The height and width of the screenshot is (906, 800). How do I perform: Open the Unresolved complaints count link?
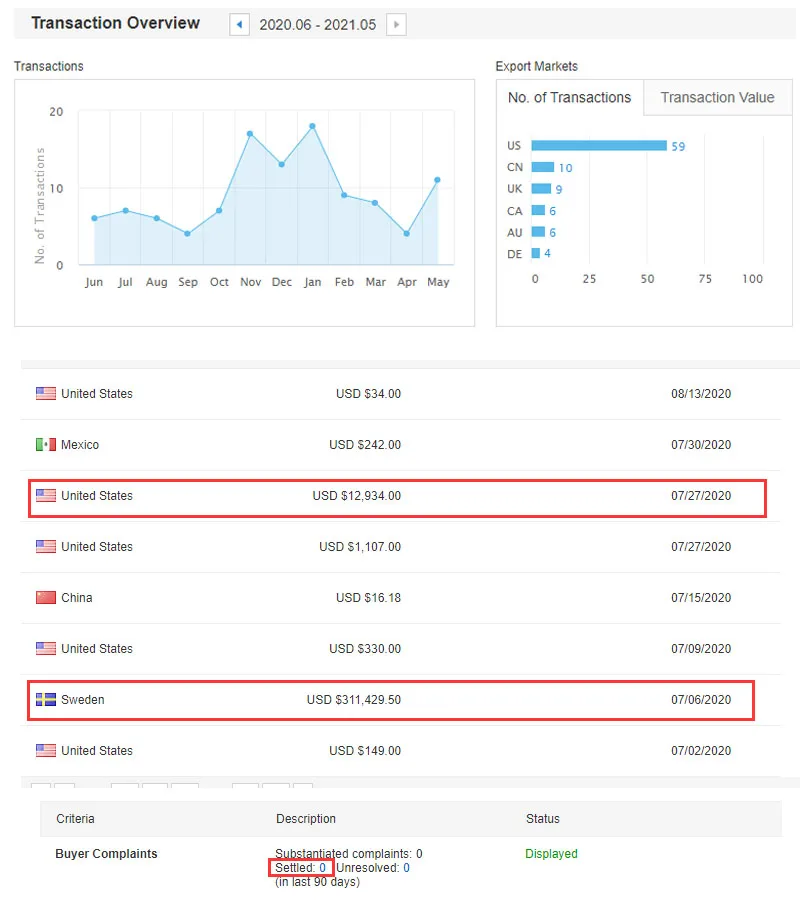[406, 868]
